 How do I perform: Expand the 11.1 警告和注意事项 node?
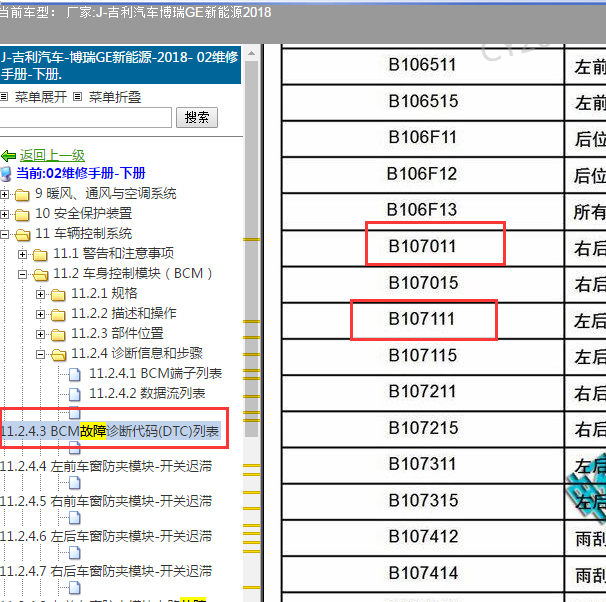pos(22,254)
